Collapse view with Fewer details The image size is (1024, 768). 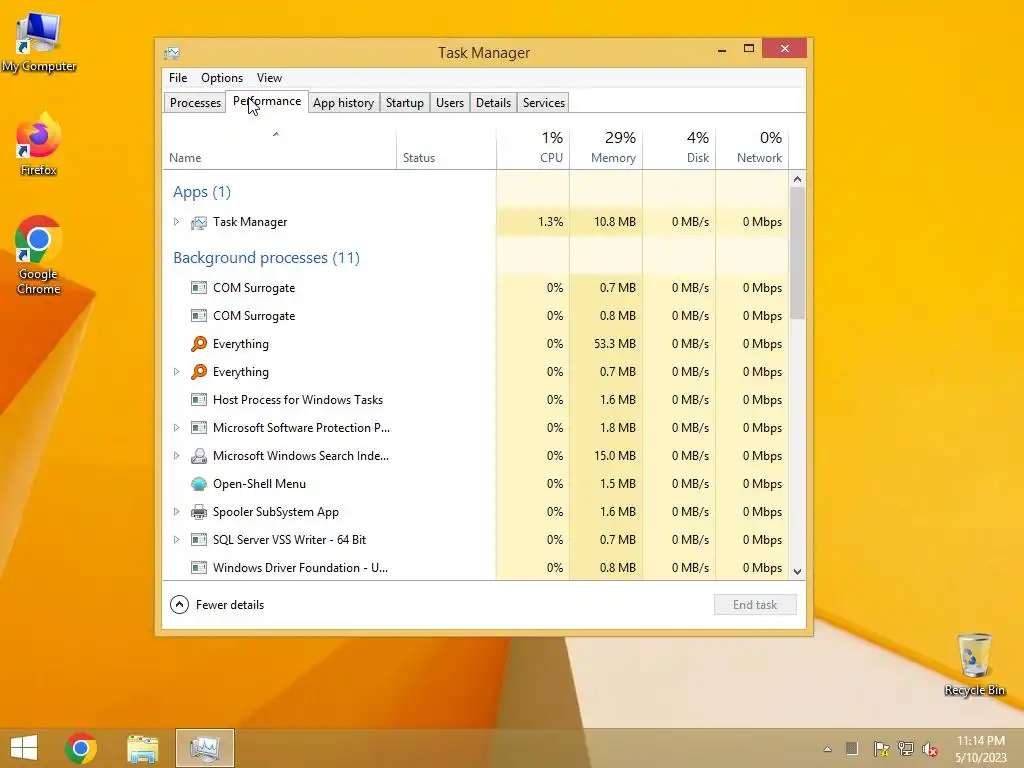tap(217, 605)
